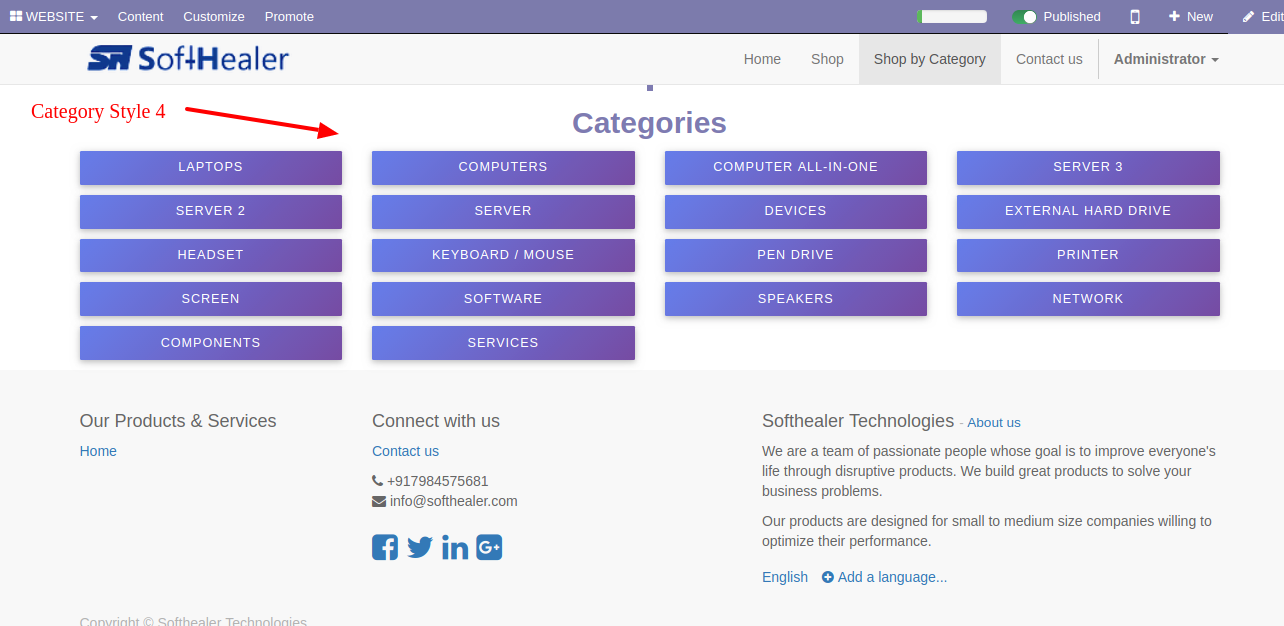Open the Promote menu
The image size is (1284, 626).
tap(289, 16)
